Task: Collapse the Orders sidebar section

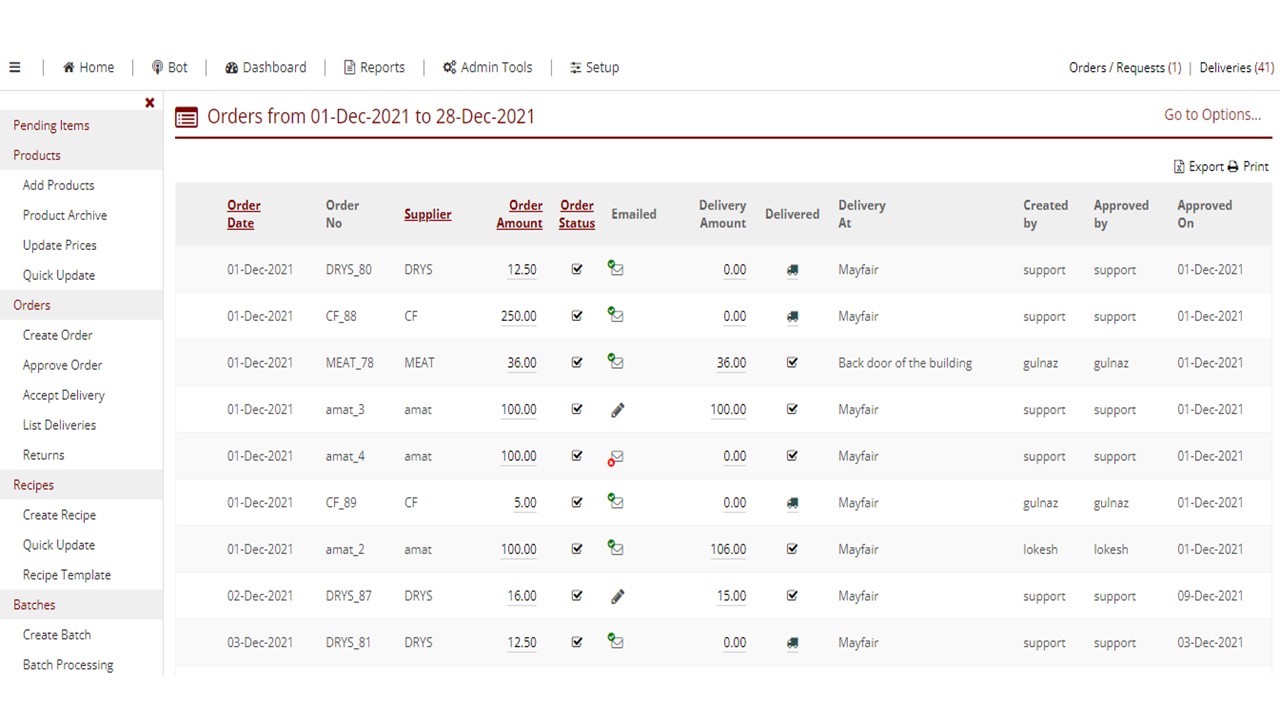Action: tap(32, 305)
